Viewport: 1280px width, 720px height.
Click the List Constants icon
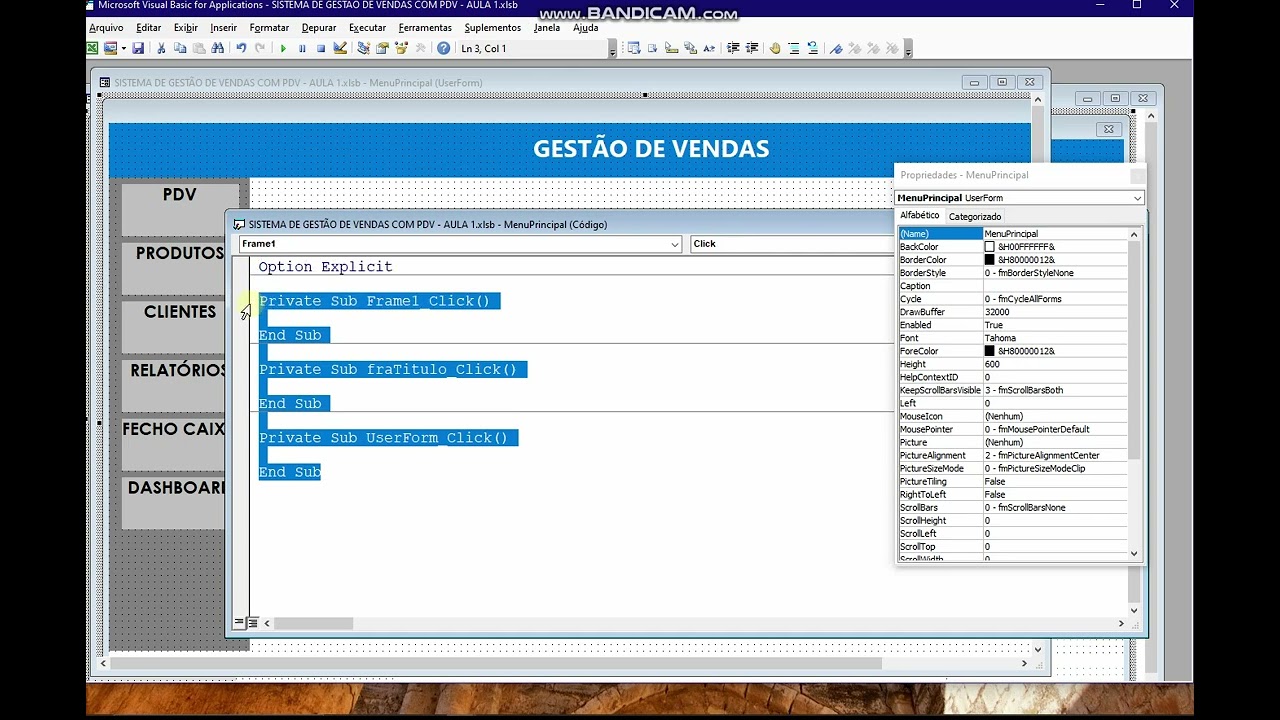tap(652, 48)
